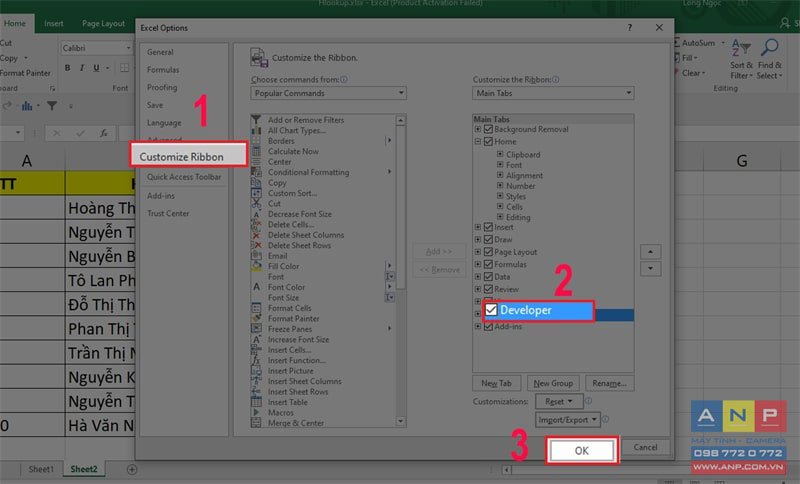Open the Proofing options category
Screen dimensions: 800x484
click(162, 87)
